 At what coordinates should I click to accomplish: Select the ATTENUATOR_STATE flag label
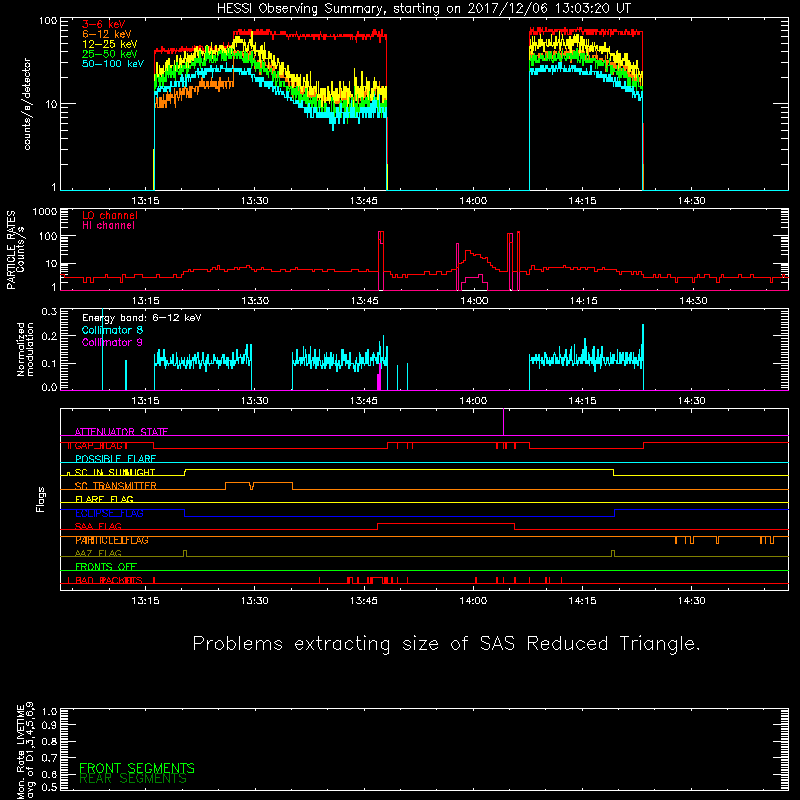(x=121, y=432)
